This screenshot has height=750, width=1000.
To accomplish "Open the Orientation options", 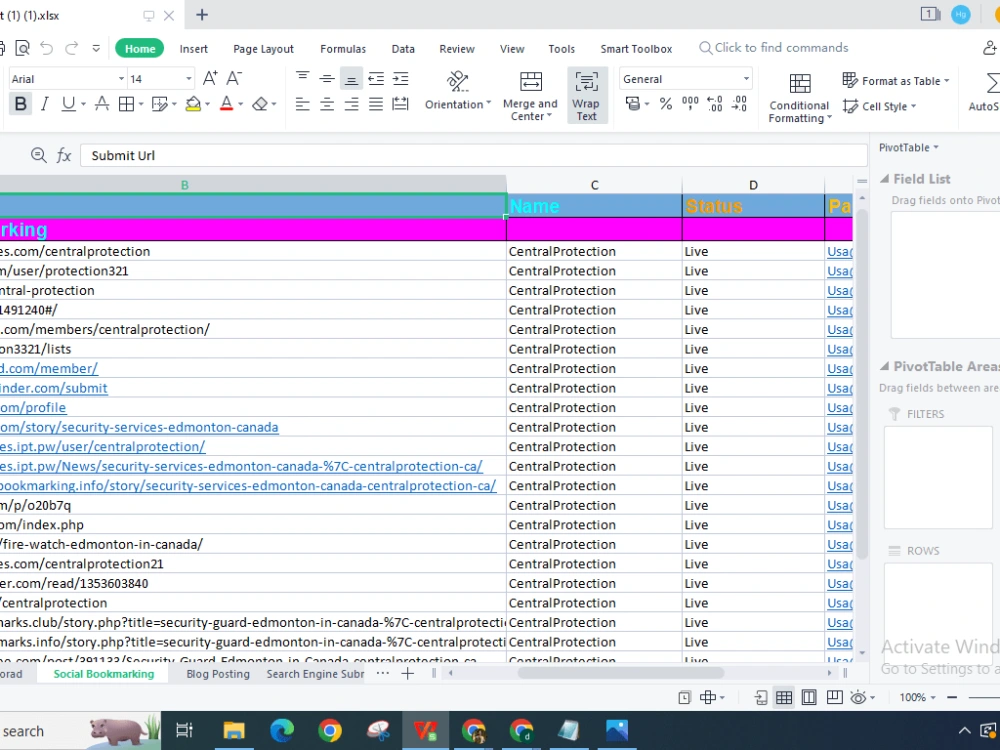I will [x=458, y=91].
